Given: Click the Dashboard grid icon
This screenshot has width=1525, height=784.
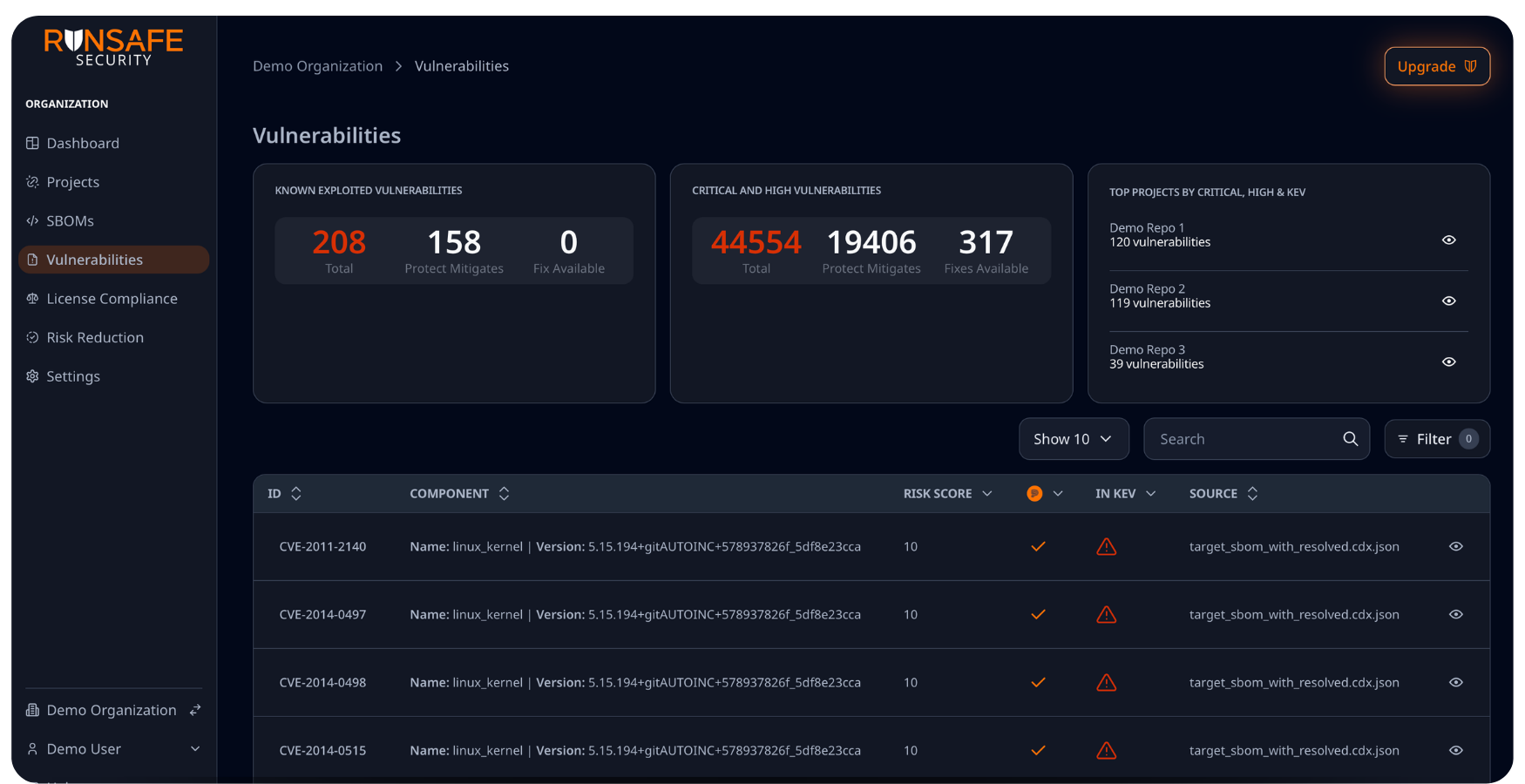Looking at the screenshot, I should [x=32, y=143].
